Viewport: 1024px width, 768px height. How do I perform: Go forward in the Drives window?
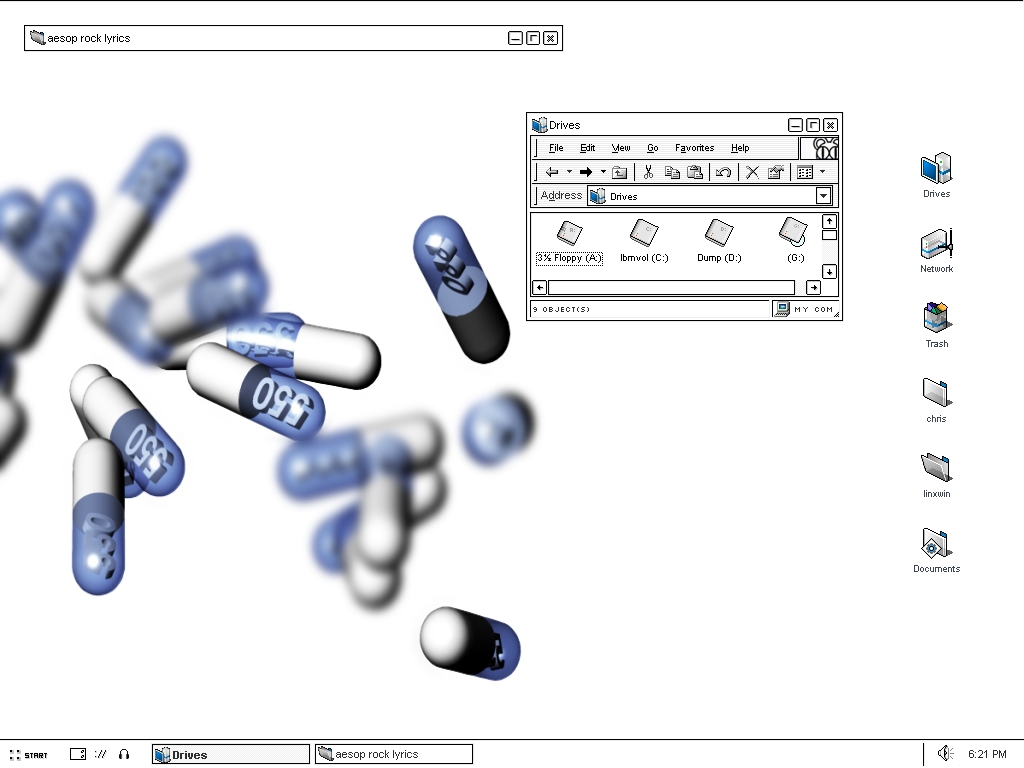click(586, 172)
